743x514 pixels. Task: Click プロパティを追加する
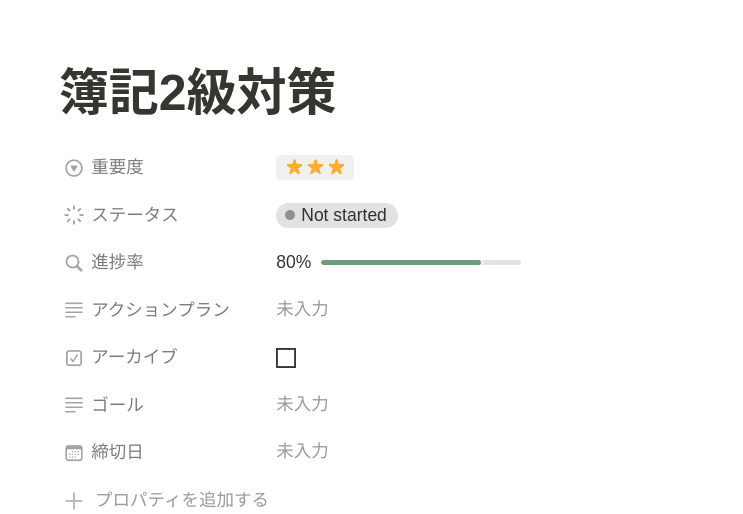[182, 499]
